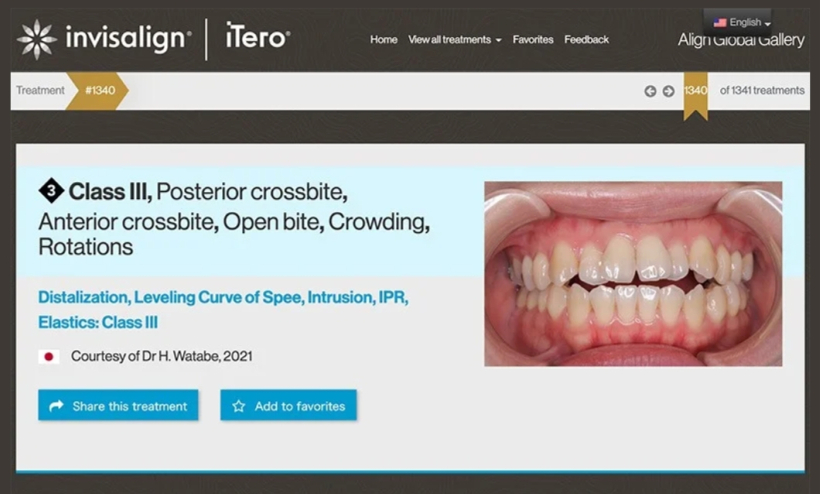Click the gold 1340 ribbon marker
Screen dimensions: 820x494
[696, 95]
